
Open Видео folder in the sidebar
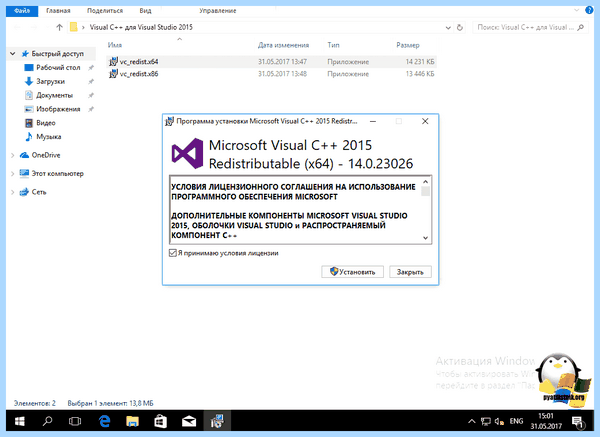point(46,123)
